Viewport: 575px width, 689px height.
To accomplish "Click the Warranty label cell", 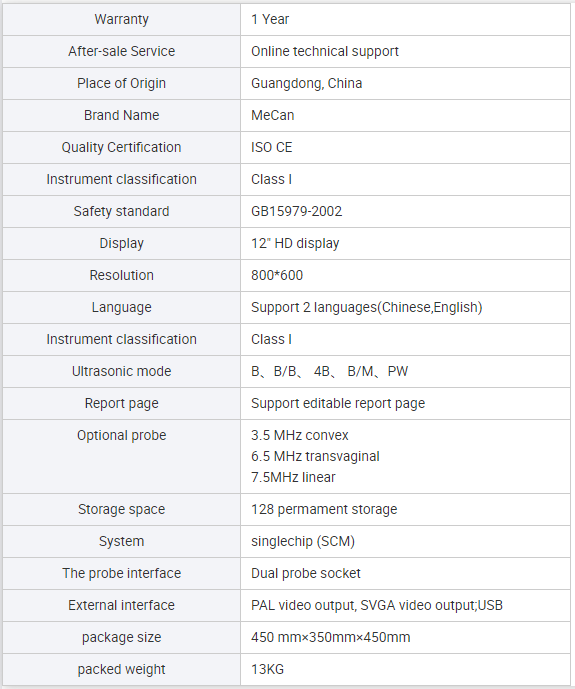I will point(121,19).
